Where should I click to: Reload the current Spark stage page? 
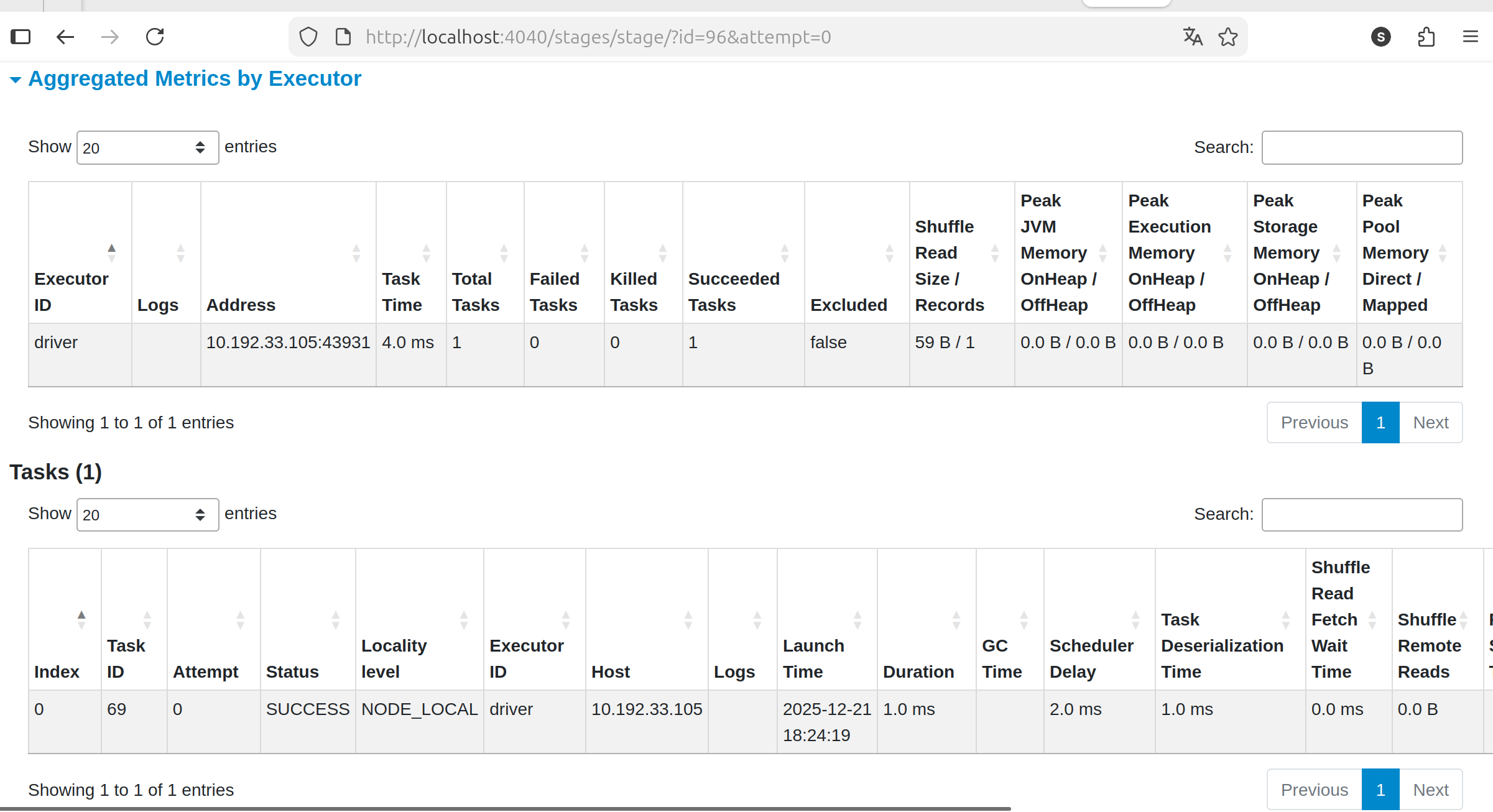(x=155, y=36)
